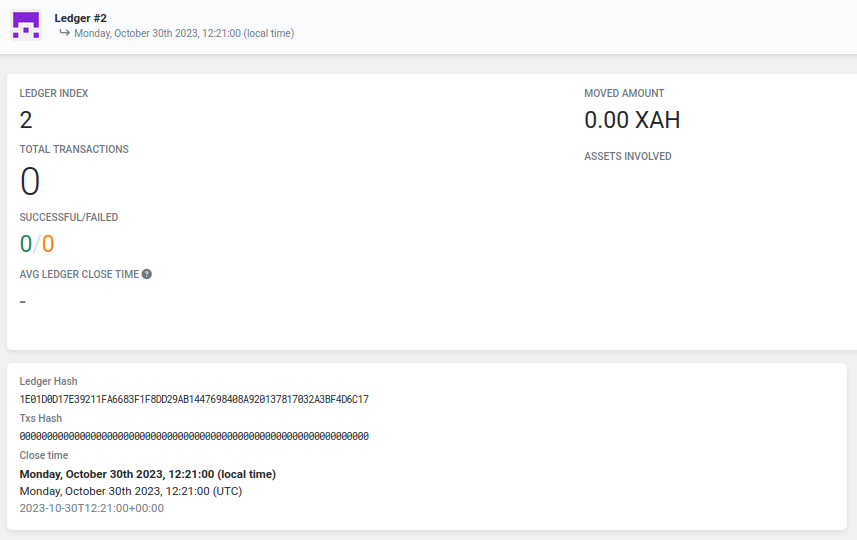Screen dimensions: 857x540
Task: Select the all-zero Txs hash value
Action: coord(194,436)
